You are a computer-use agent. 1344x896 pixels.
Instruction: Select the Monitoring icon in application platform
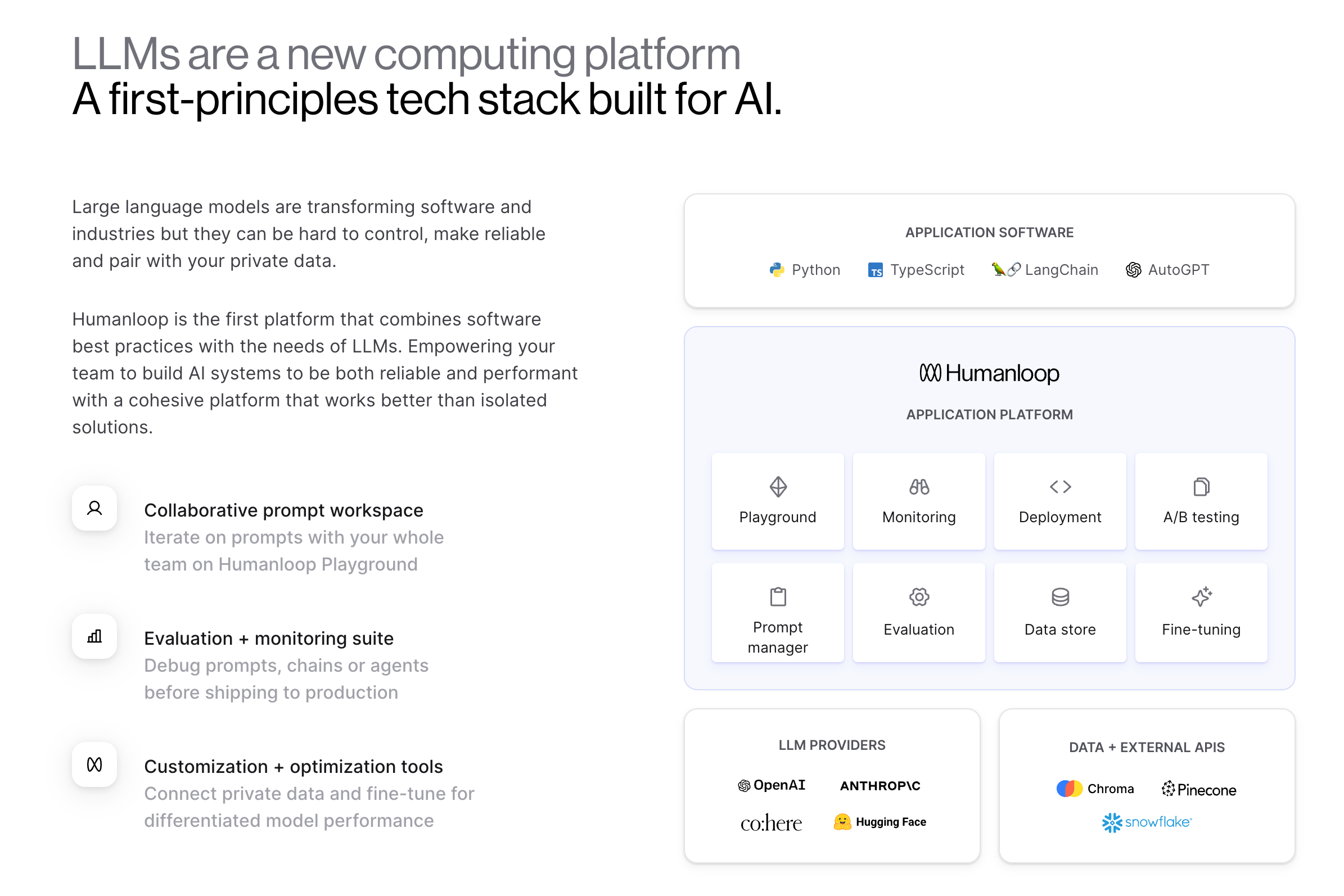point(918,488)
